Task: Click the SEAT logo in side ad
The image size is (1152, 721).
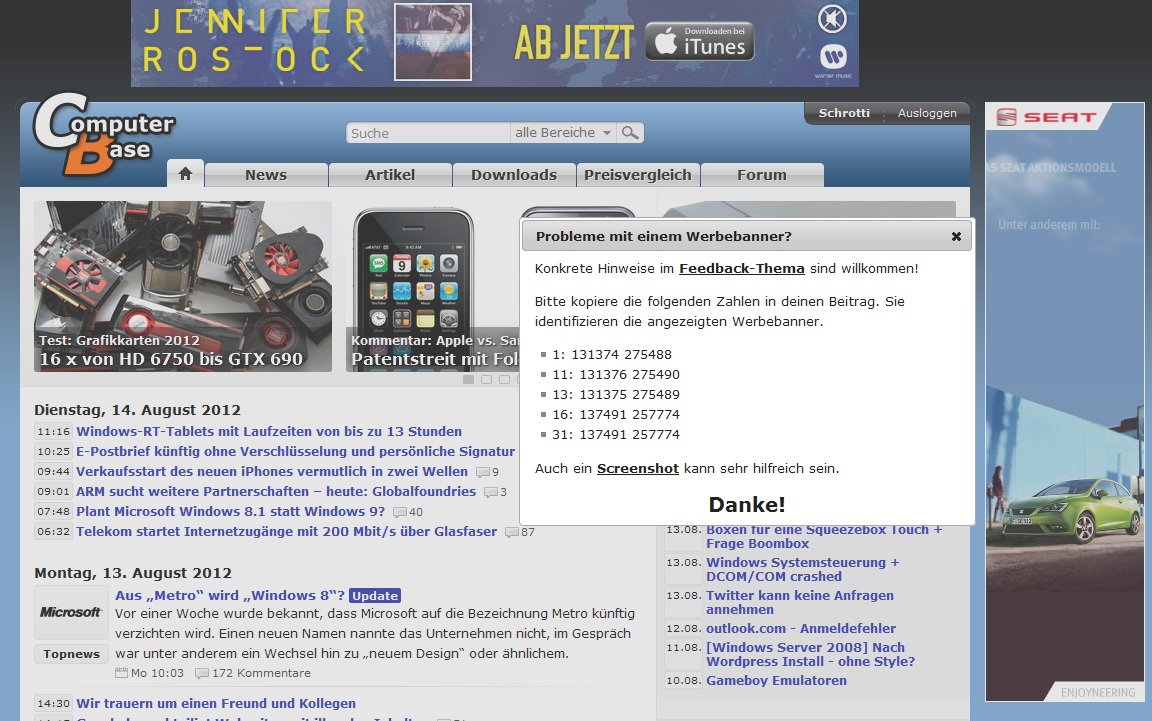Action: [1047, 117]
